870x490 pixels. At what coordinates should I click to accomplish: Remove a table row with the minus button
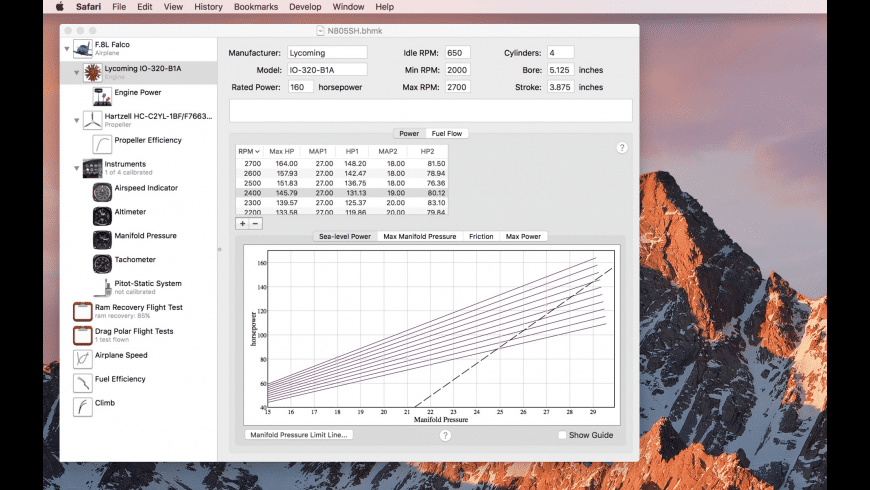(x=255, y=224)
